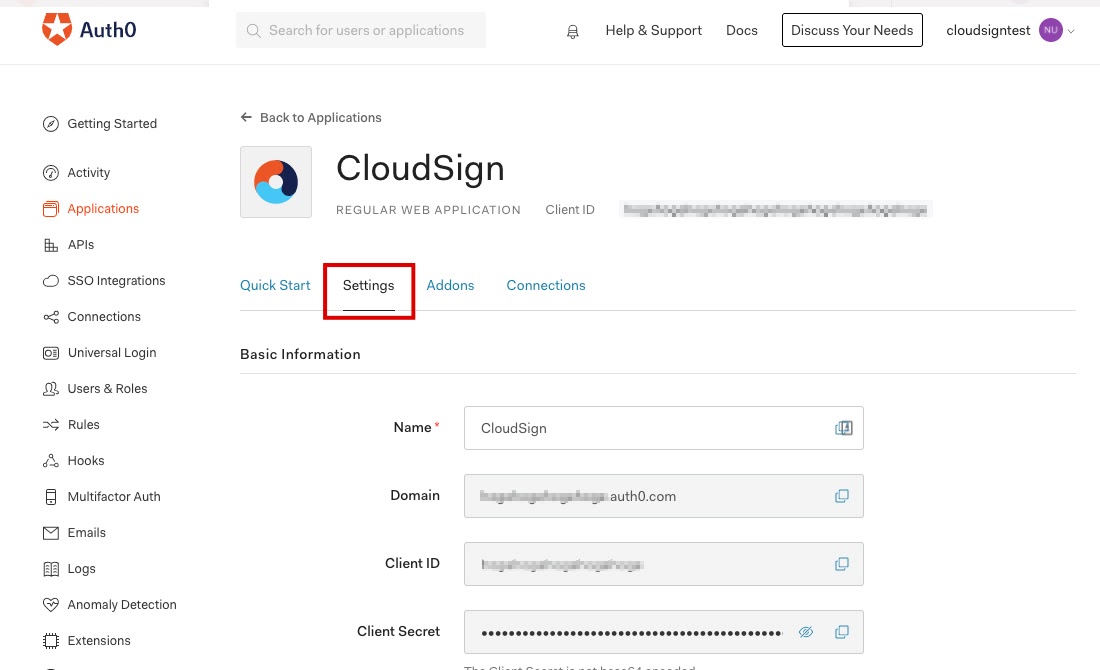
Task: Click the REGULAR WEB APPLICATION label
Action: [428, 210]
